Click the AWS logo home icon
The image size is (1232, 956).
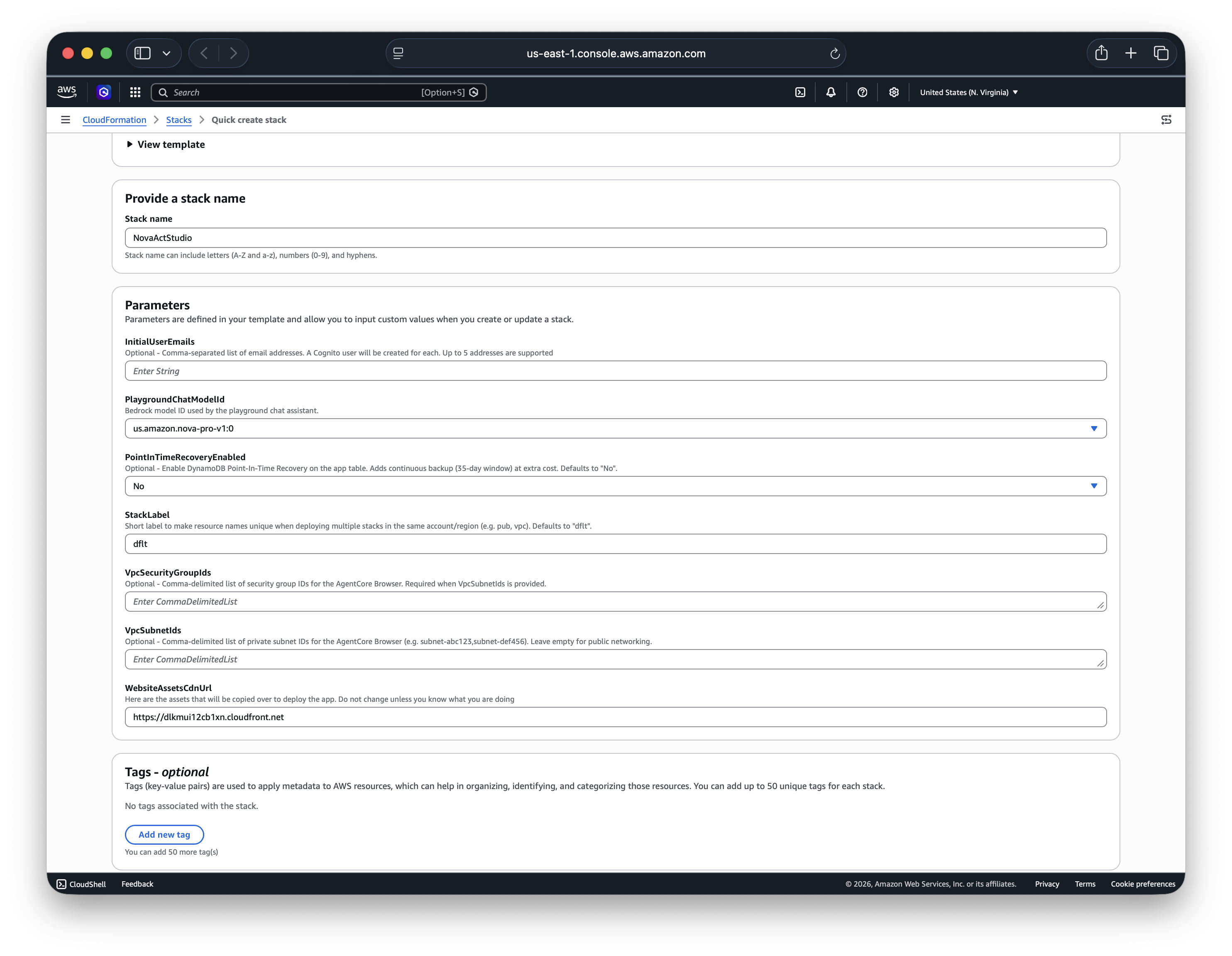point(66,92)
